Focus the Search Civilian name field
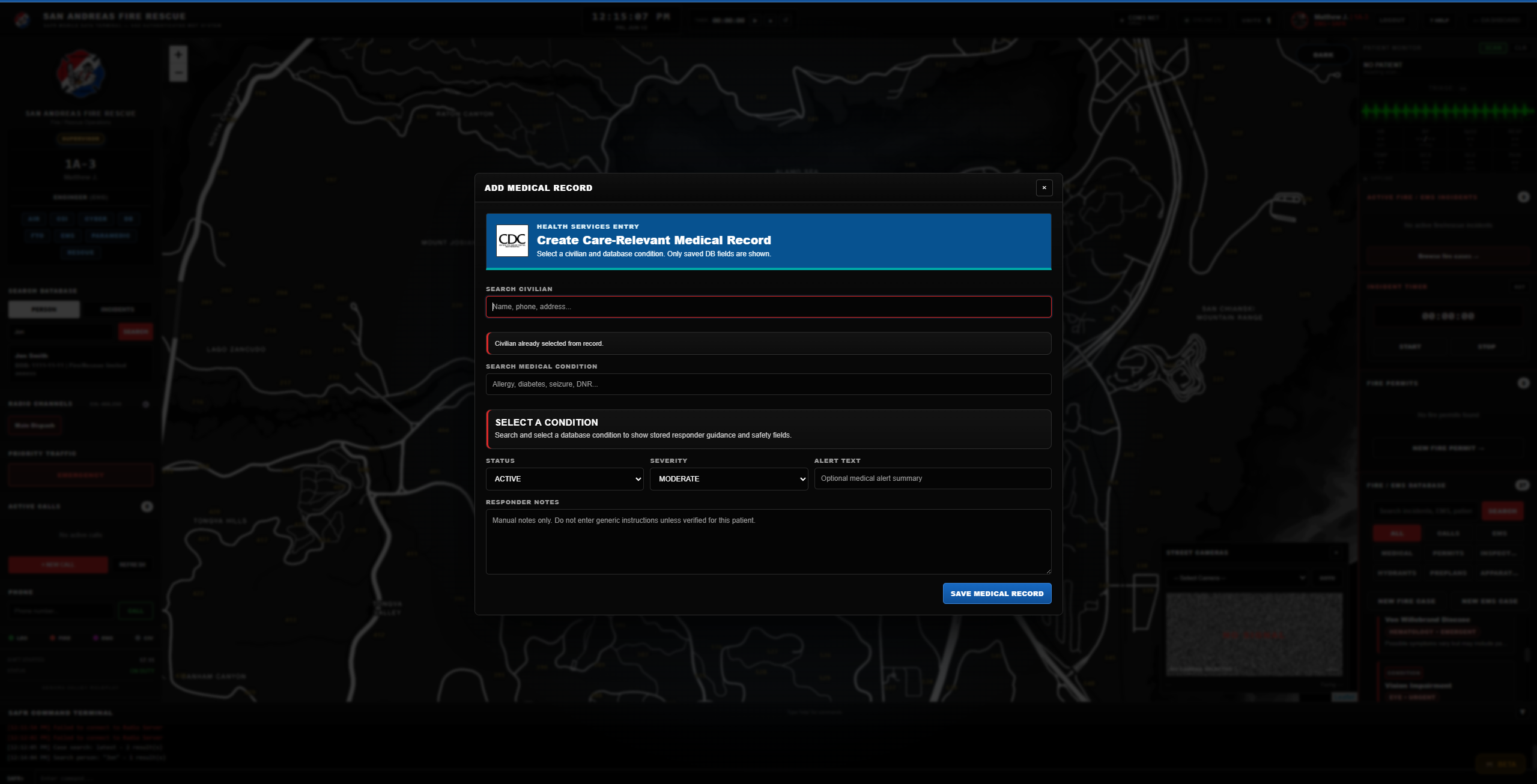This screenshot has height=784, width=1537. pyautogui.click(x=768, y=307)
